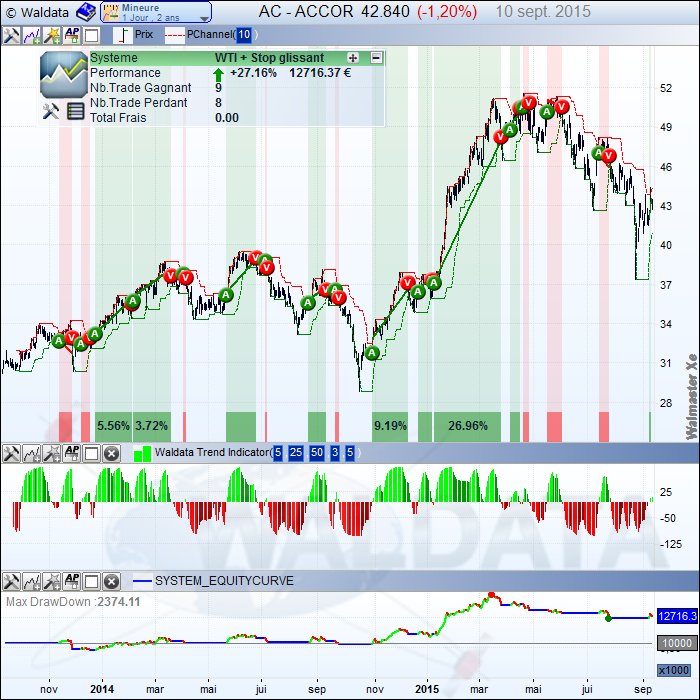Click the green dot marker on equity curve
The width and height of the screenshot is (700, 700).
click(608, 618)
